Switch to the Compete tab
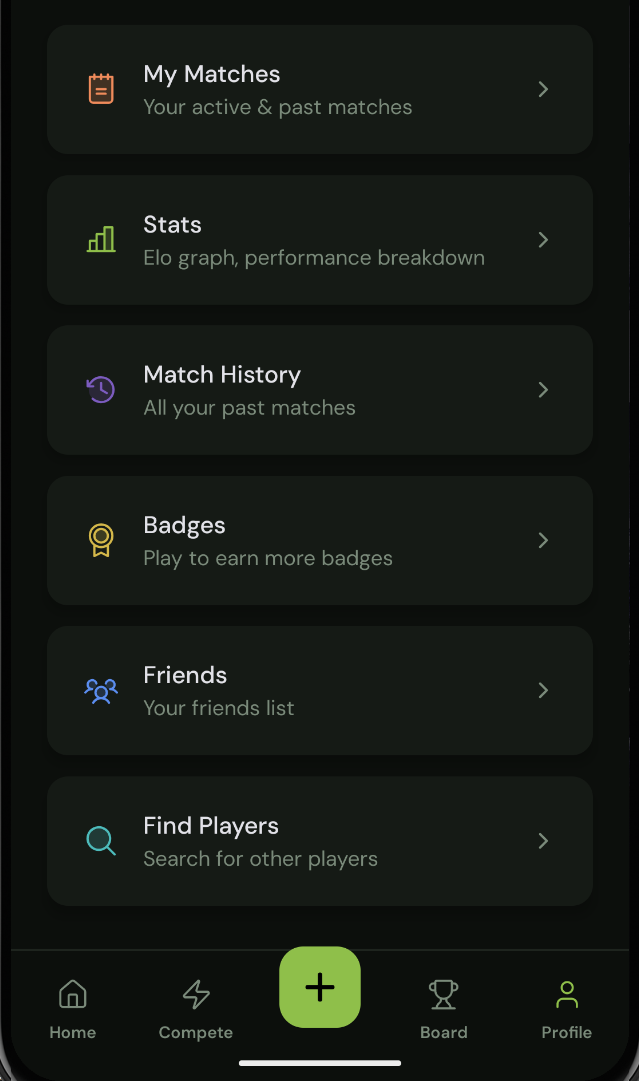 (195, 1008)
